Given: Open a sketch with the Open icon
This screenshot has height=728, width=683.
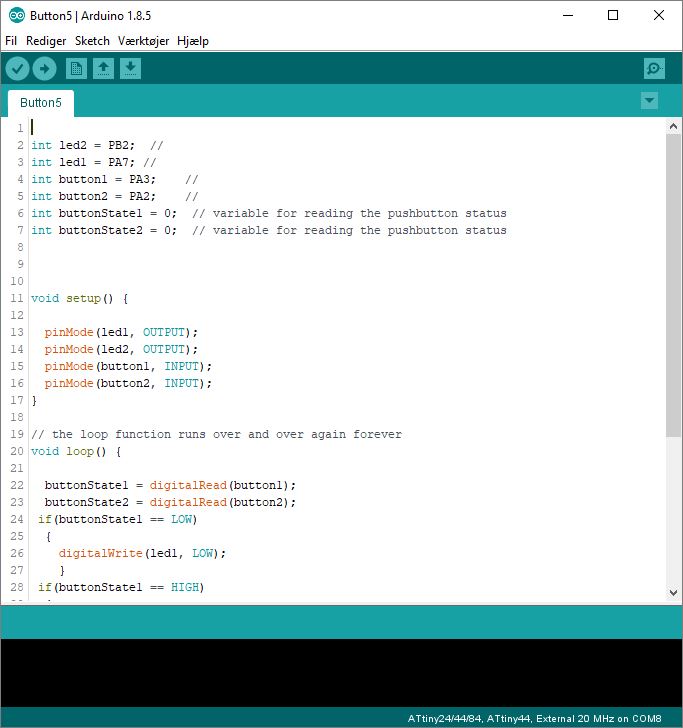Looking at the screenshot, I should tap(103, 69).
